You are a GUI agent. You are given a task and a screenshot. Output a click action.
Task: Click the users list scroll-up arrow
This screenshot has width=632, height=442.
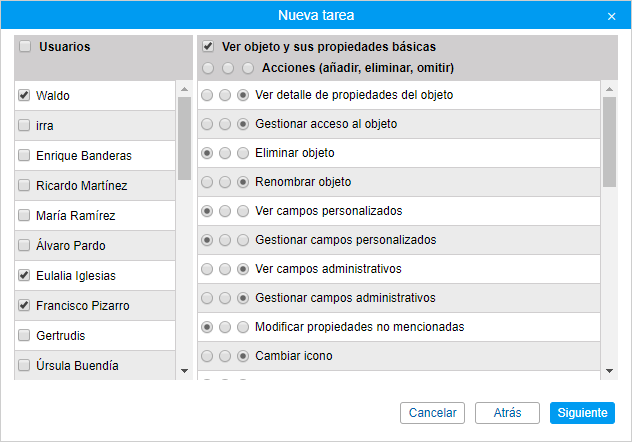(x=184, y=89)
